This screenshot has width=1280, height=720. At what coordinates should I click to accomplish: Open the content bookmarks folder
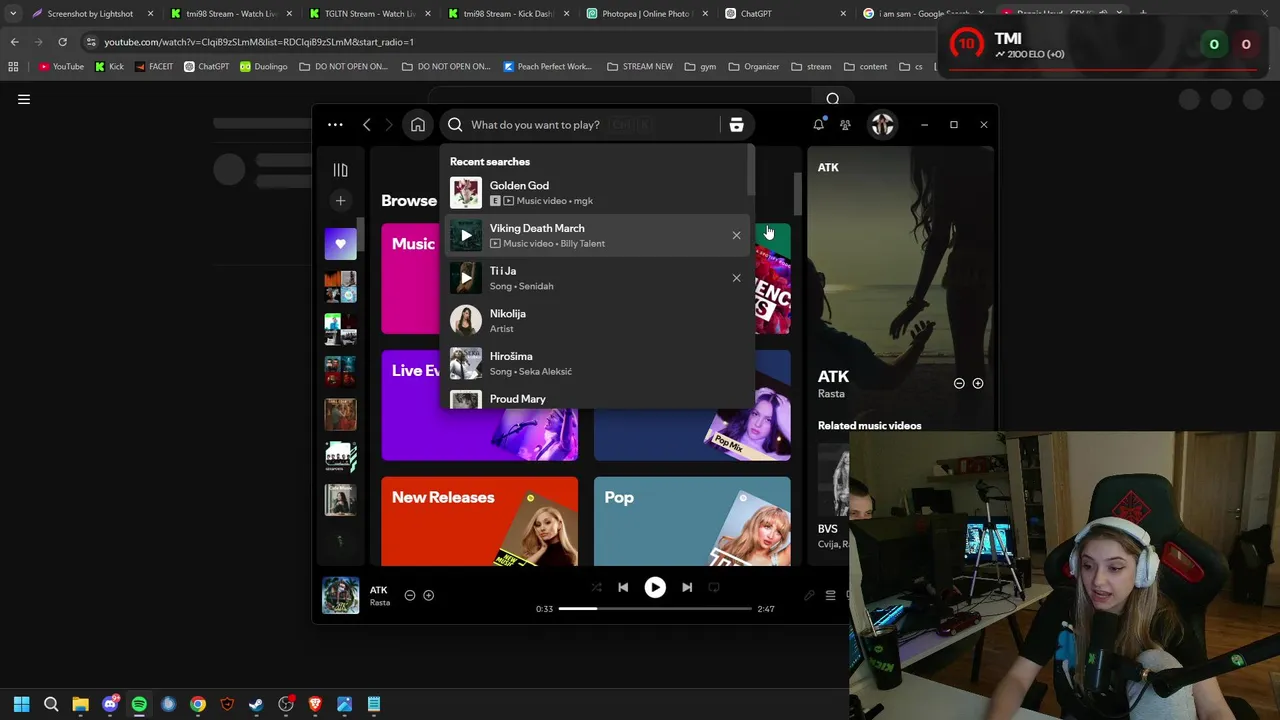(865, 67)
